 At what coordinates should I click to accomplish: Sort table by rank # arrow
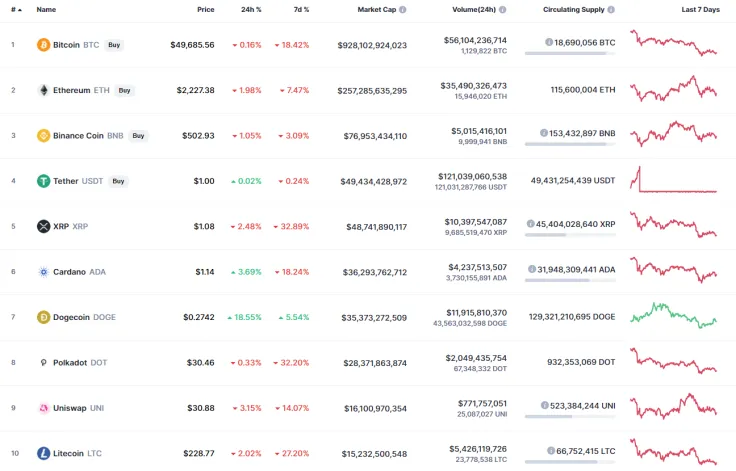pyautogui.click(x=19, y=9)
